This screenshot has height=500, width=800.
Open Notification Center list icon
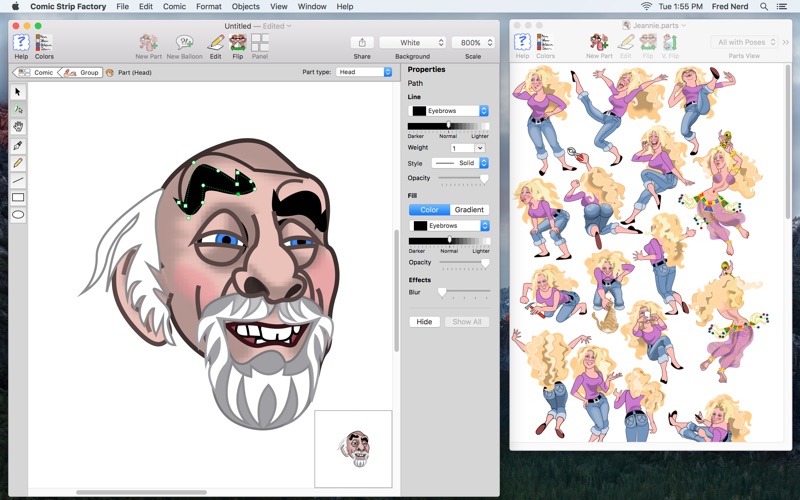[x=781, y=7]
